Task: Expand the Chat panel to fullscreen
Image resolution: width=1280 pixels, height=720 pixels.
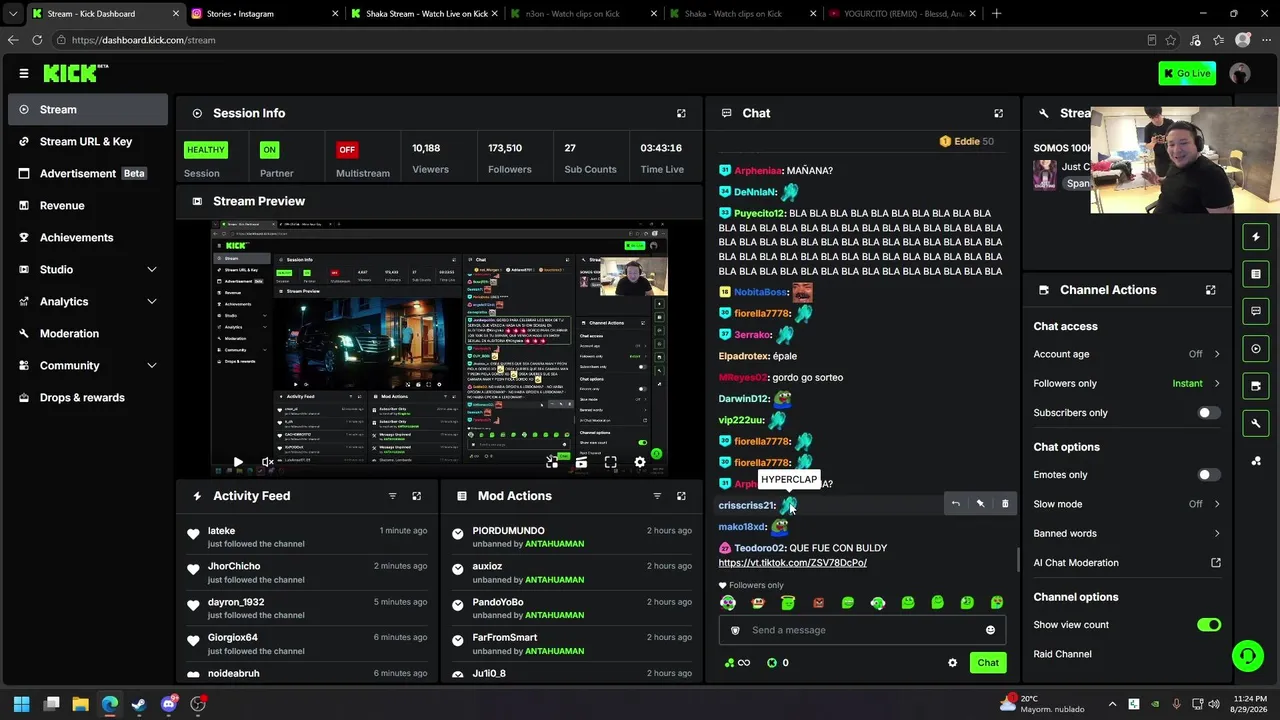Action: click(x=998, y=113)
